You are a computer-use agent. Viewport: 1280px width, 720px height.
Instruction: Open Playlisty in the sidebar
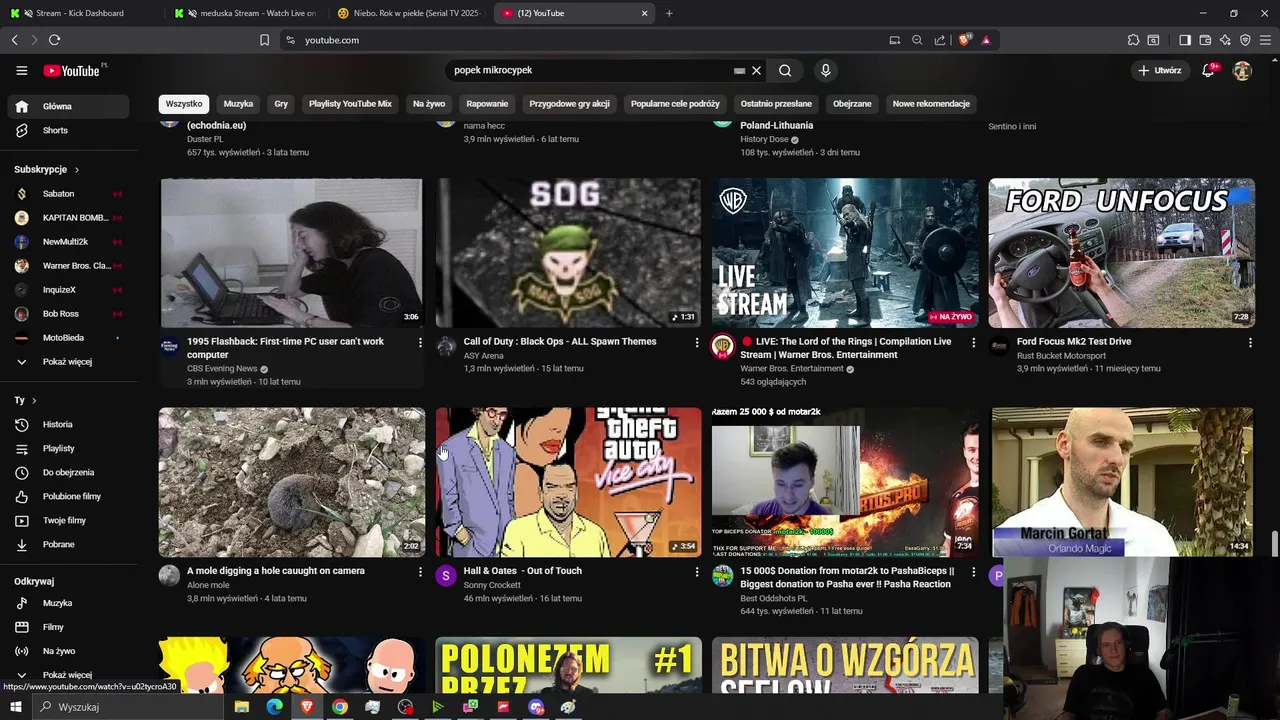click(68, 448)
